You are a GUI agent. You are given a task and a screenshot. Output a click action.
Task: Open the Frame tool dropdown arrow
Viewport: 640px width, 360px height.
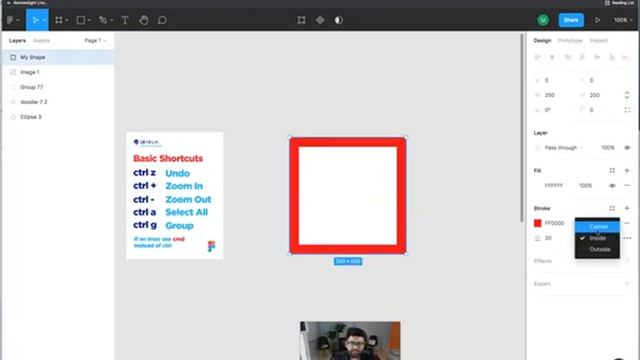tap(67, 20)
